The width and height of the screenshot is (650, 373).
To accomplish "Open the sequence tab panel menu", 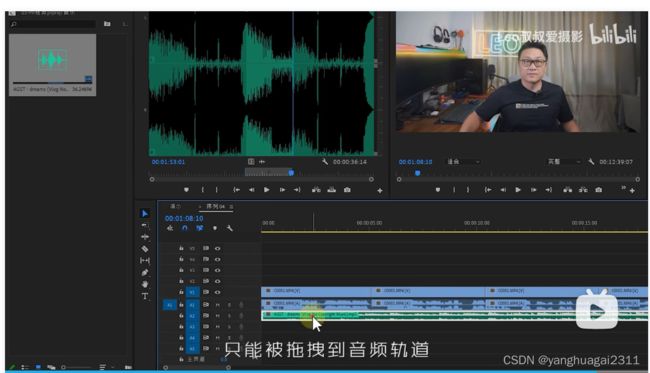I will pos(231,206).
